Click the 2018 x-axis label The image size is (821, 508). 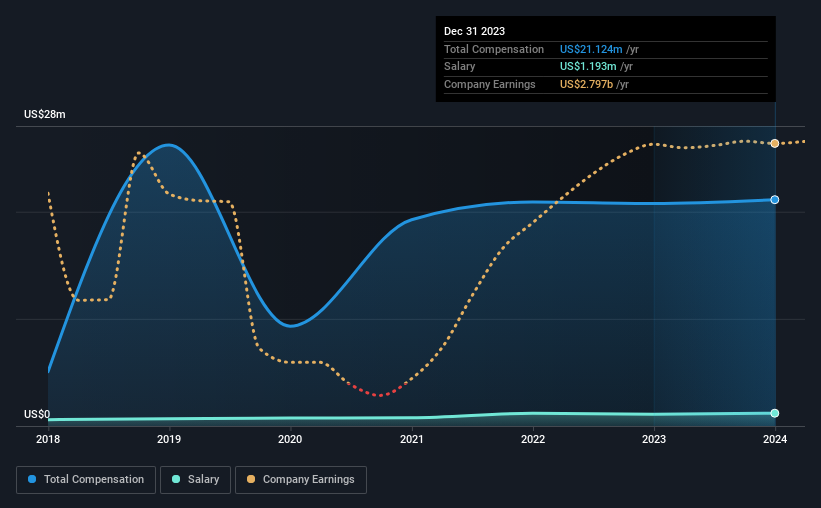[x=48, y=439]
